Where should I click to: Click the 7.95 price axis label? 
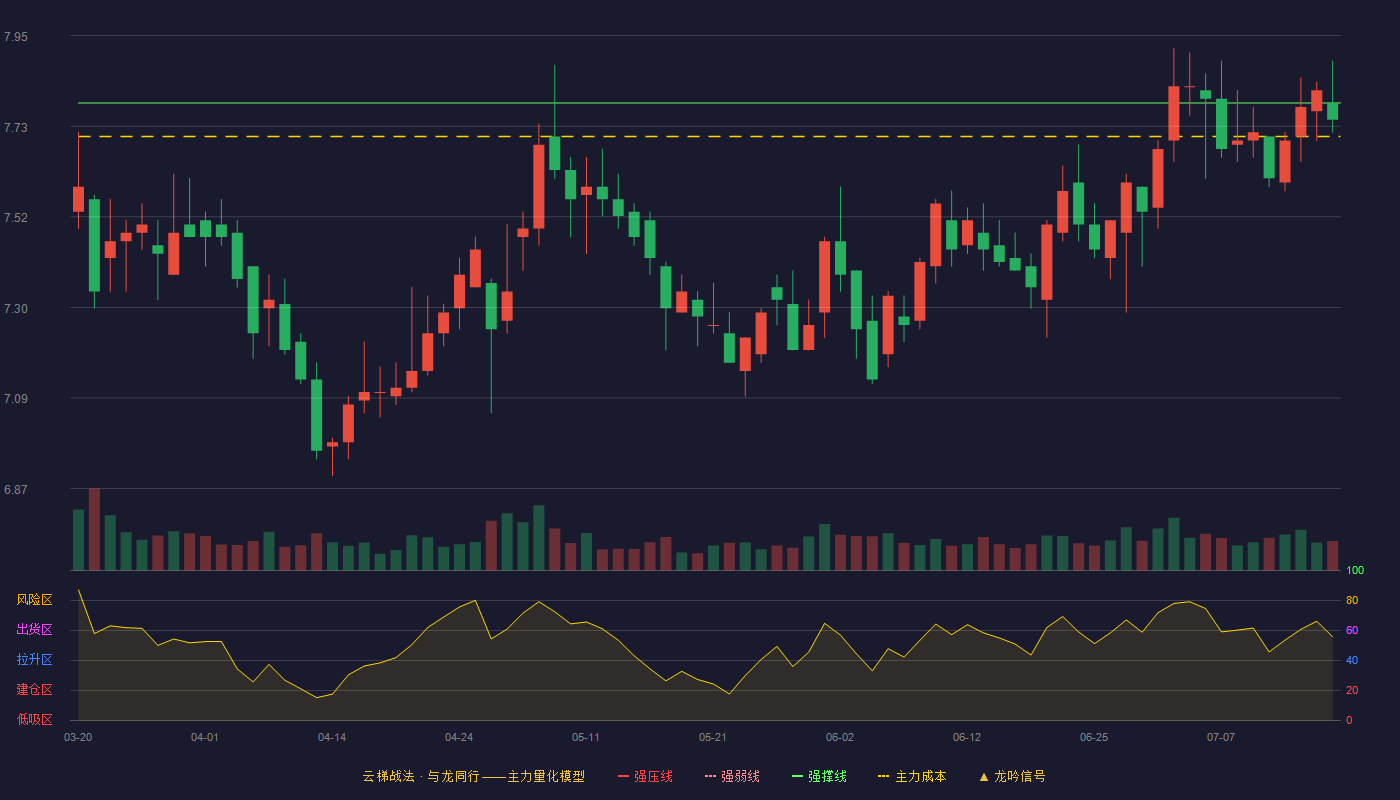[16, 37]
